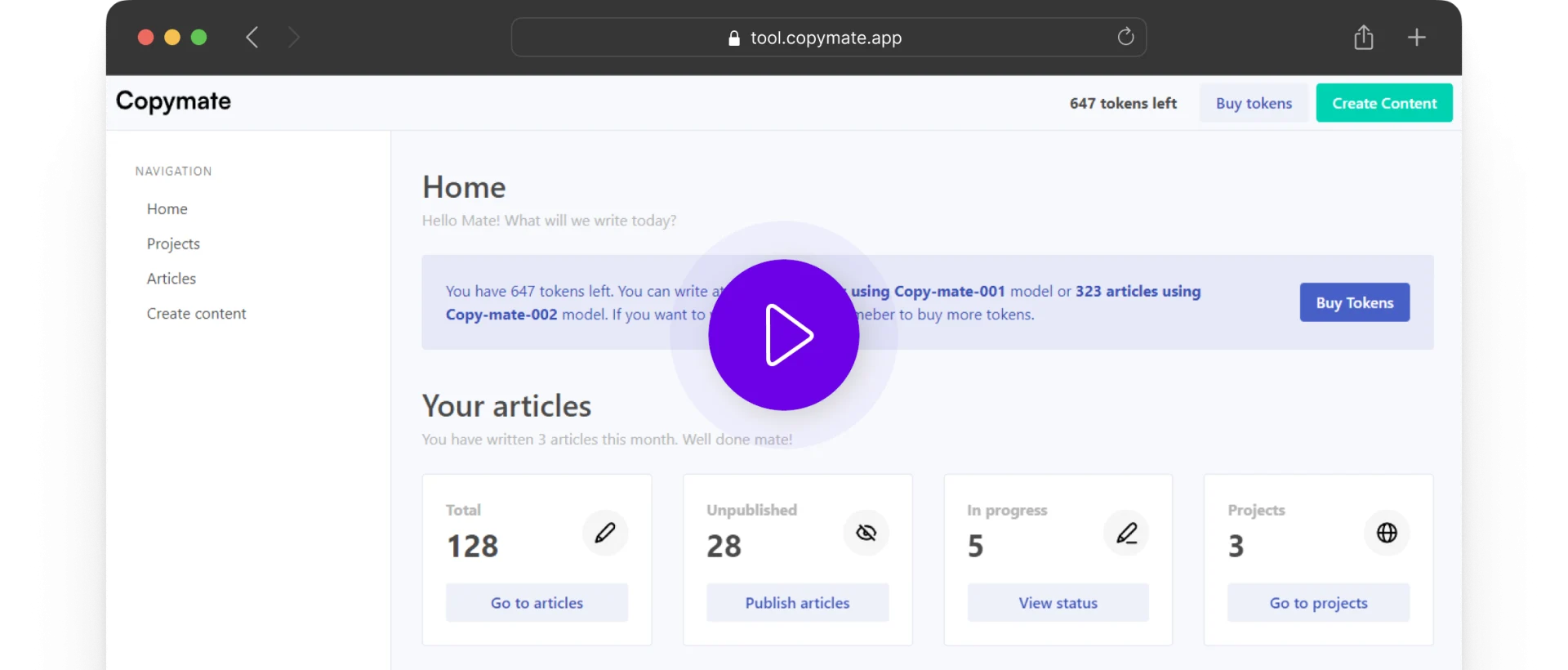Click the globe icon in Projects card
Screen dimensions: 1568x670
(1386, 533)
